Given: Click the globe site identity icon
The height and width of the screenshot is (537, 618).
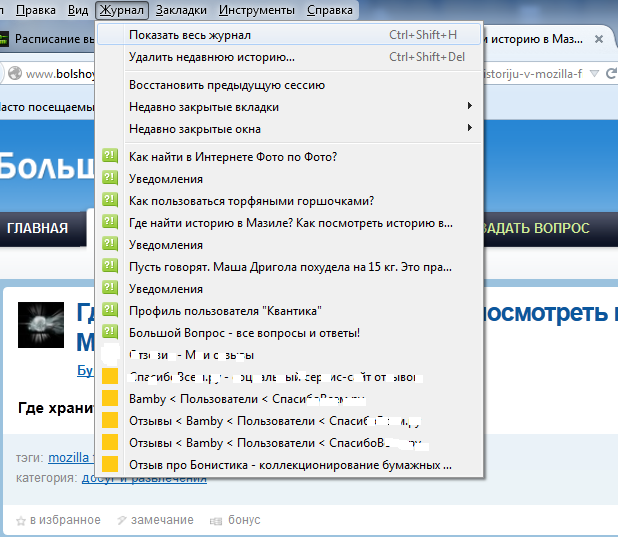Looking at the screenshot, I should 15,73.
